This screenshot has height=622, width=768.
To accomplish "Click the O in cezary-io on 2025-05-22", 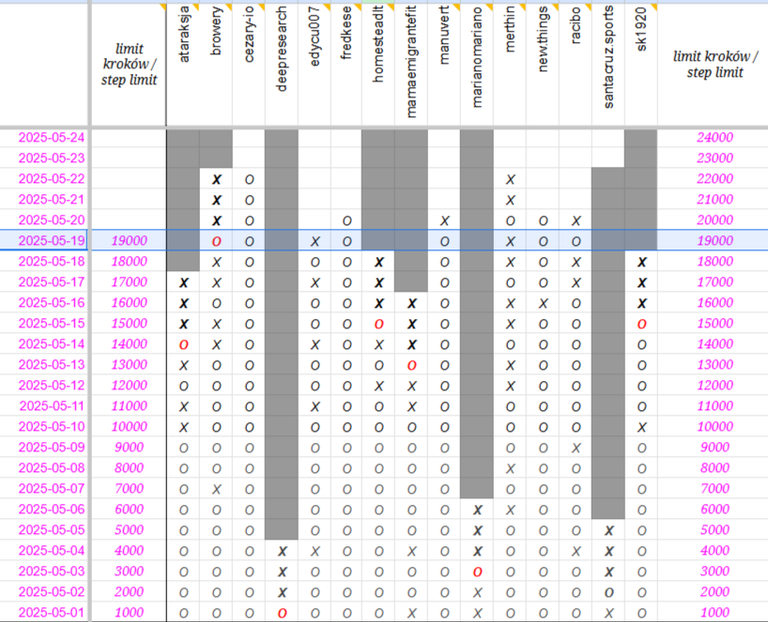I will point(249,179).
